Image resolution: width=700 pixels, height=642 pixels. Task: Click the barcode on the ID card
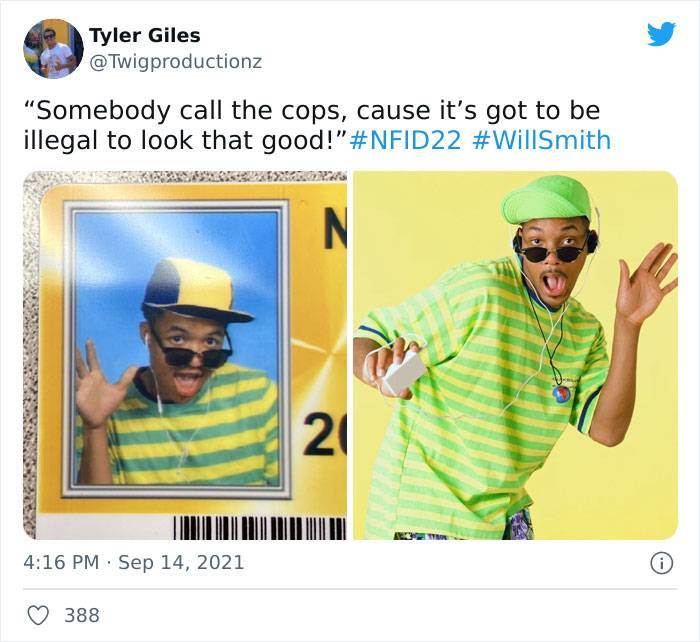pyautogui.click(x=259, y=528)
